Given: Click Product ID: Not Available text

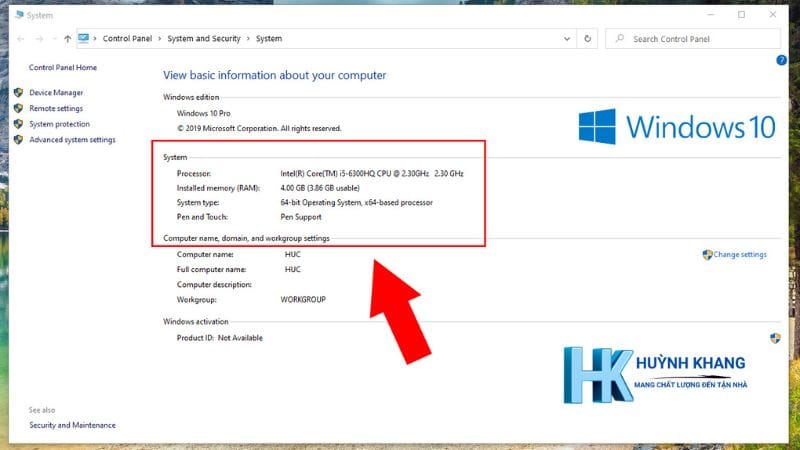Looking at the screenshot, I should click(220, 338).
